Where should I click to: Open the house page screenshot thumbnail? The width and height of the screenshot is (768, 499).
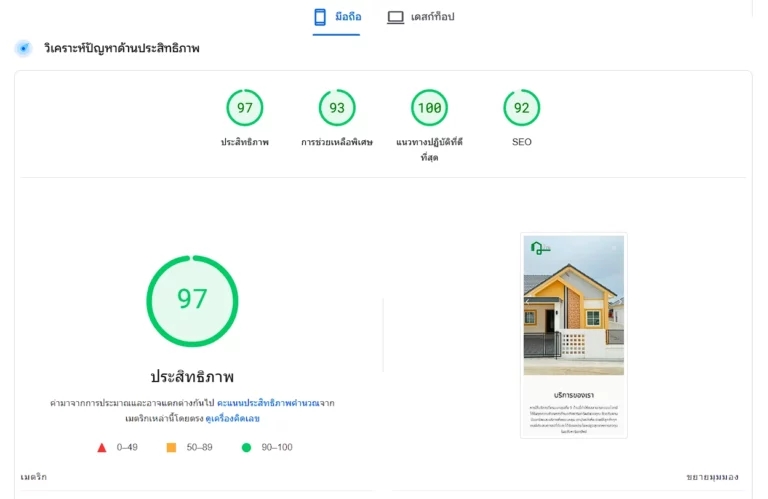pyautogui.click(x=574, y=335)
